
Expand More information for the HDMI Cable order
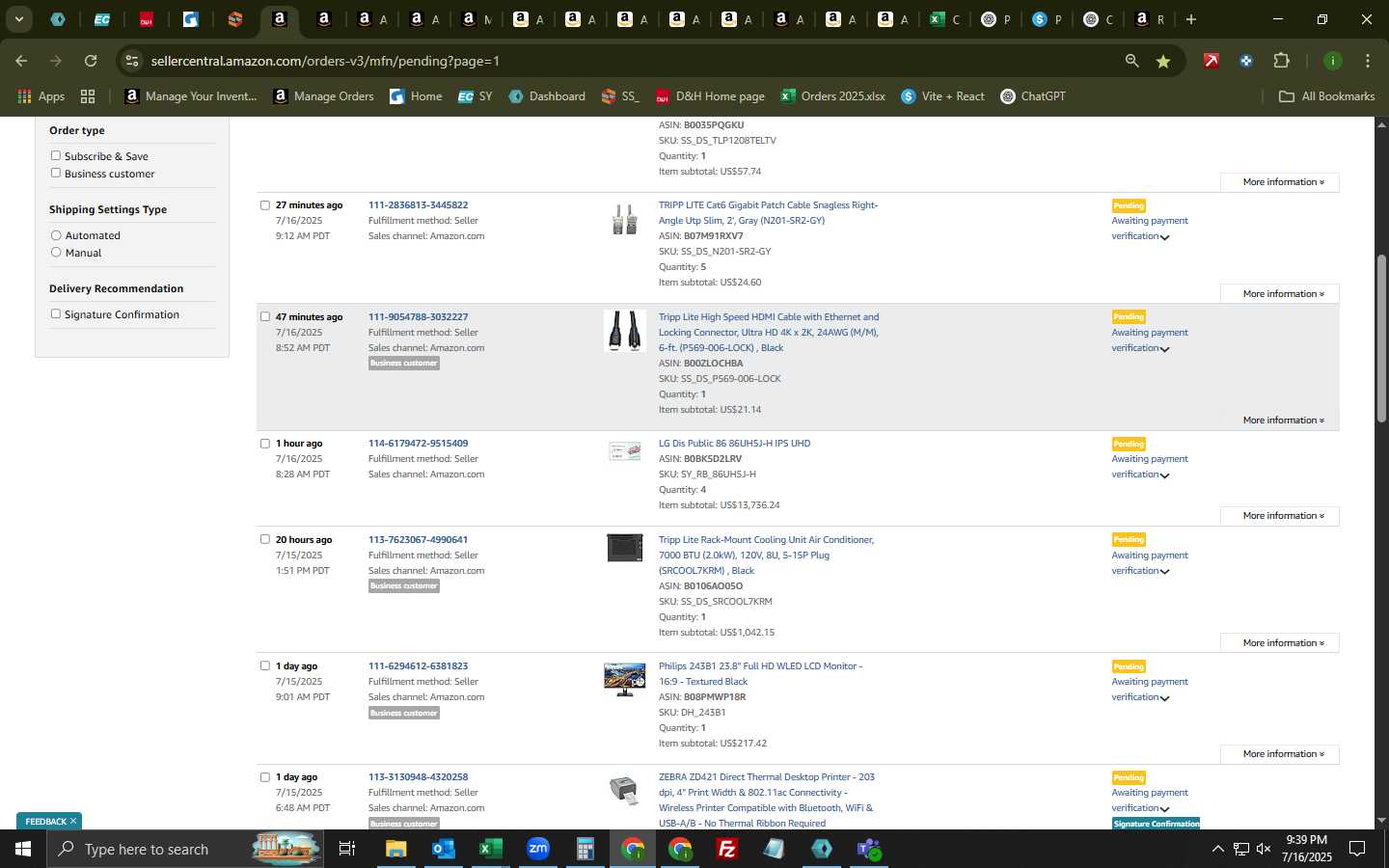coord(1280,420)
